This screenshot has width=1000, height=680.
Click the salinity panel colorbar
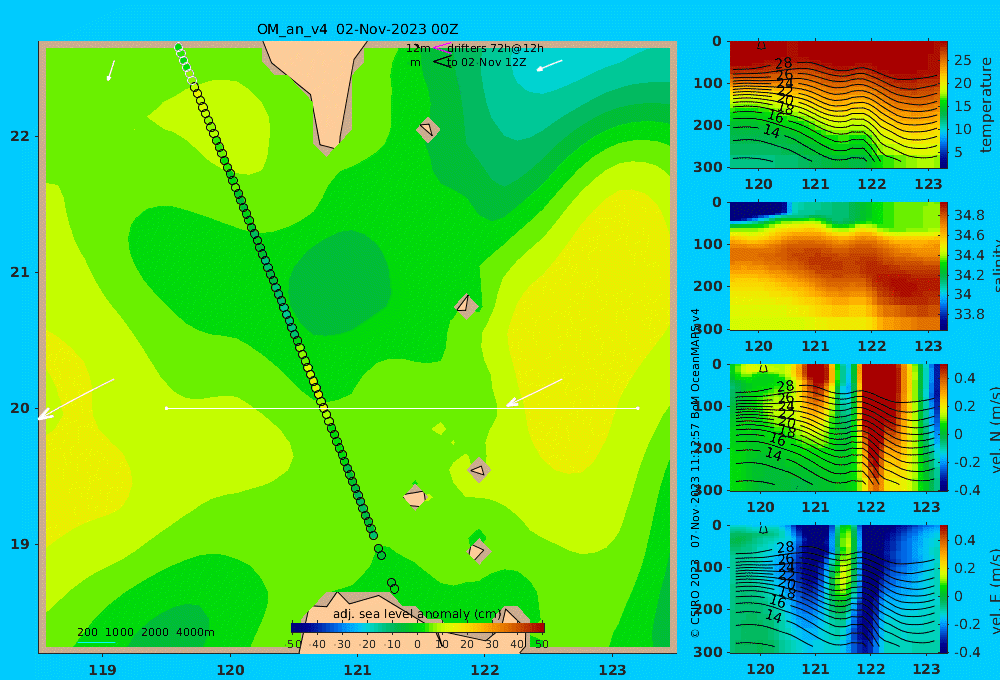(x=944, y=266)
